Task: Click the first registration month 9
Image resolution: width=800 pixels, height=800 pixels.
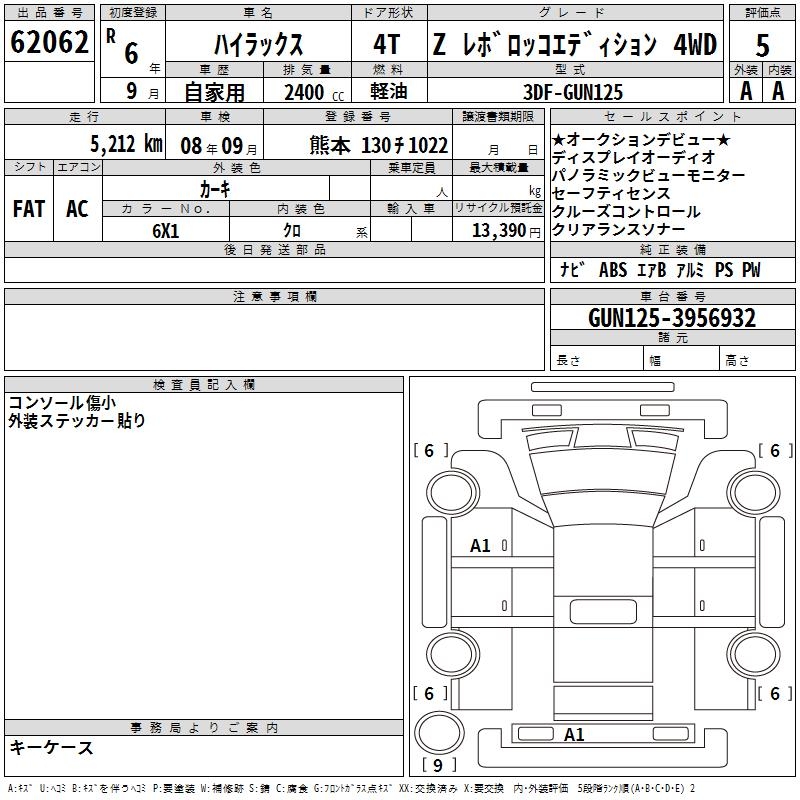Action: tap(132, 91)
